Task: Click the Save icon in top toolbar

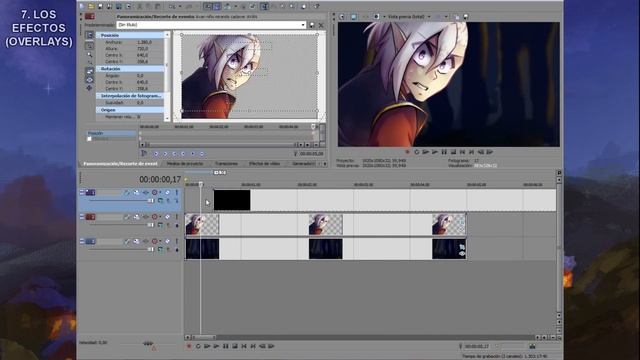Action: pos(100,6)
